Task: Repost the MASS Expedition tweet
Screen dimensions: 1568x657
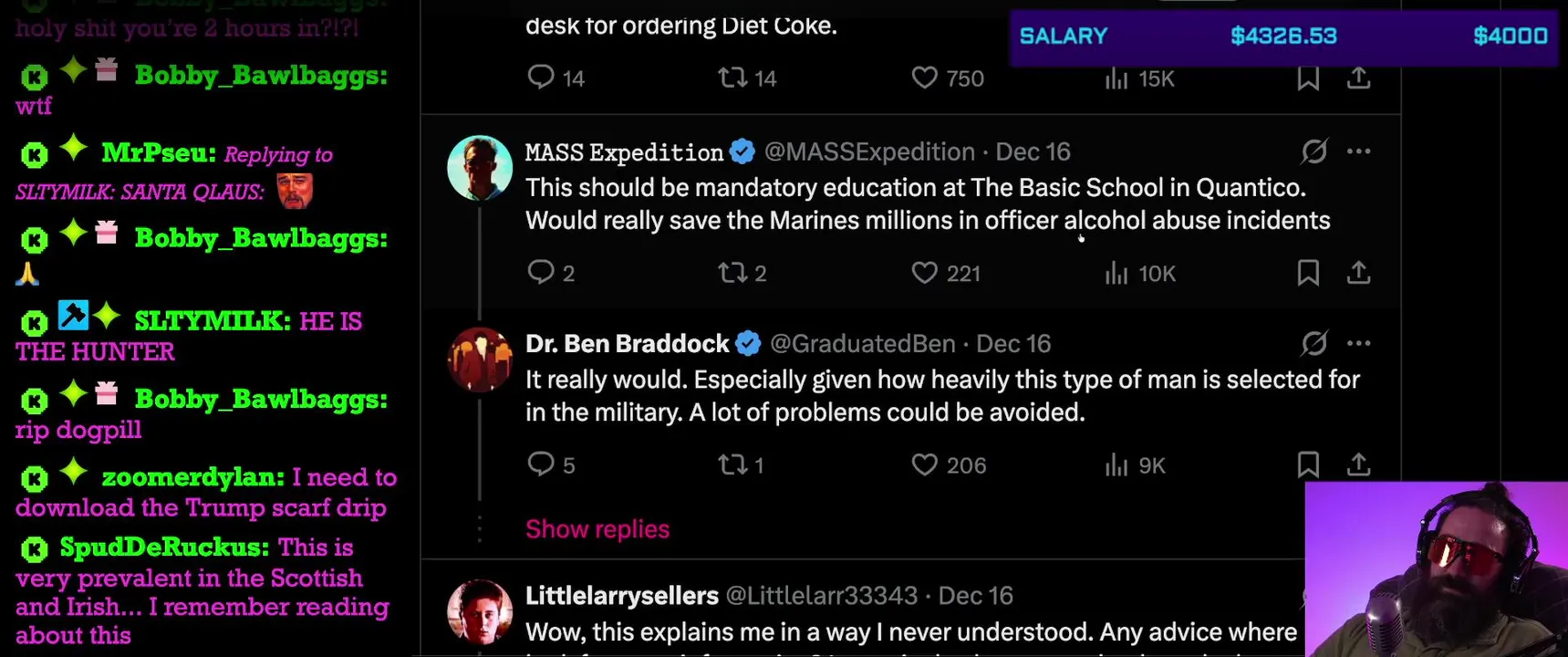Action: (732, 272)
